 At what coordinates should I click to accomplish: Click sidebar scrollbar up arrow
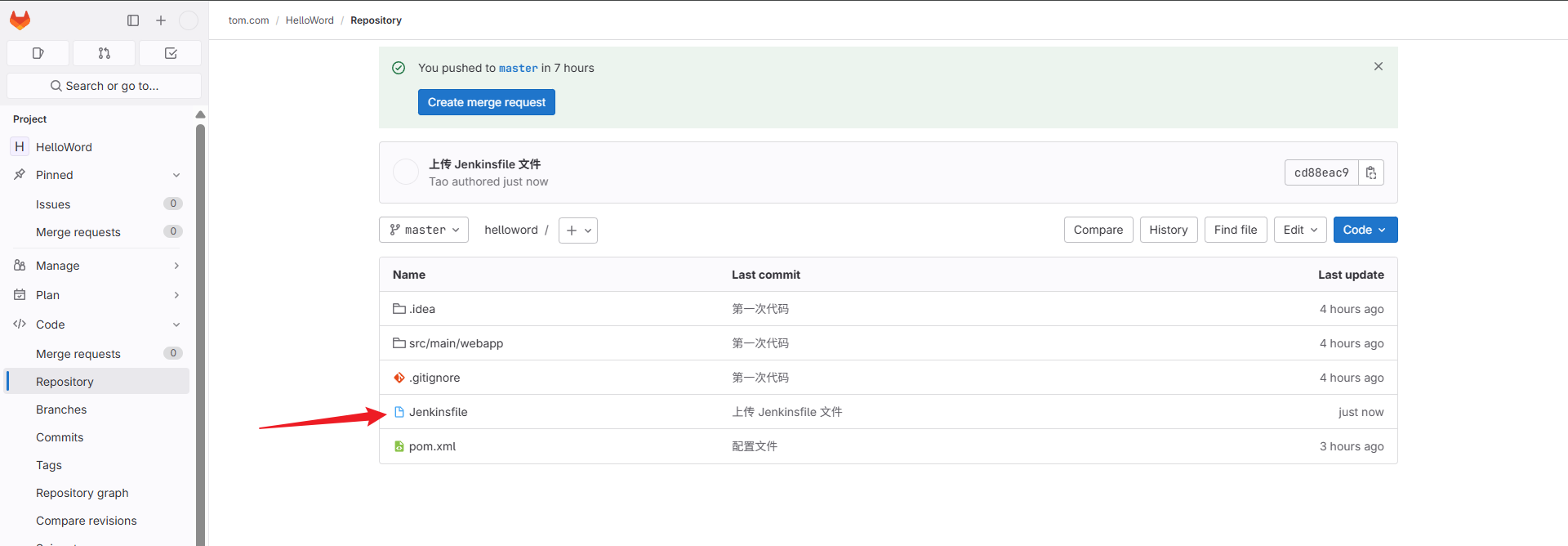(x=200, y=114)
